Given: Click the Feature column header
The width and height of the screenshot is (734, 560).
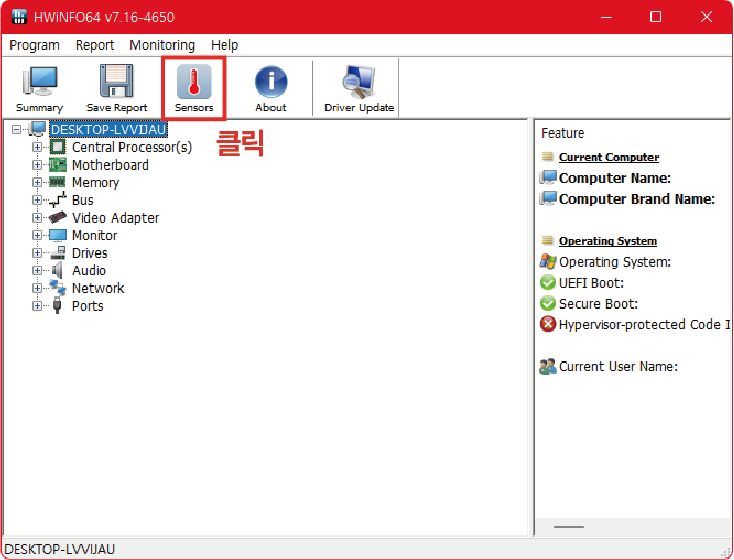Looking at the screenshot, I should tap(563, 133).
